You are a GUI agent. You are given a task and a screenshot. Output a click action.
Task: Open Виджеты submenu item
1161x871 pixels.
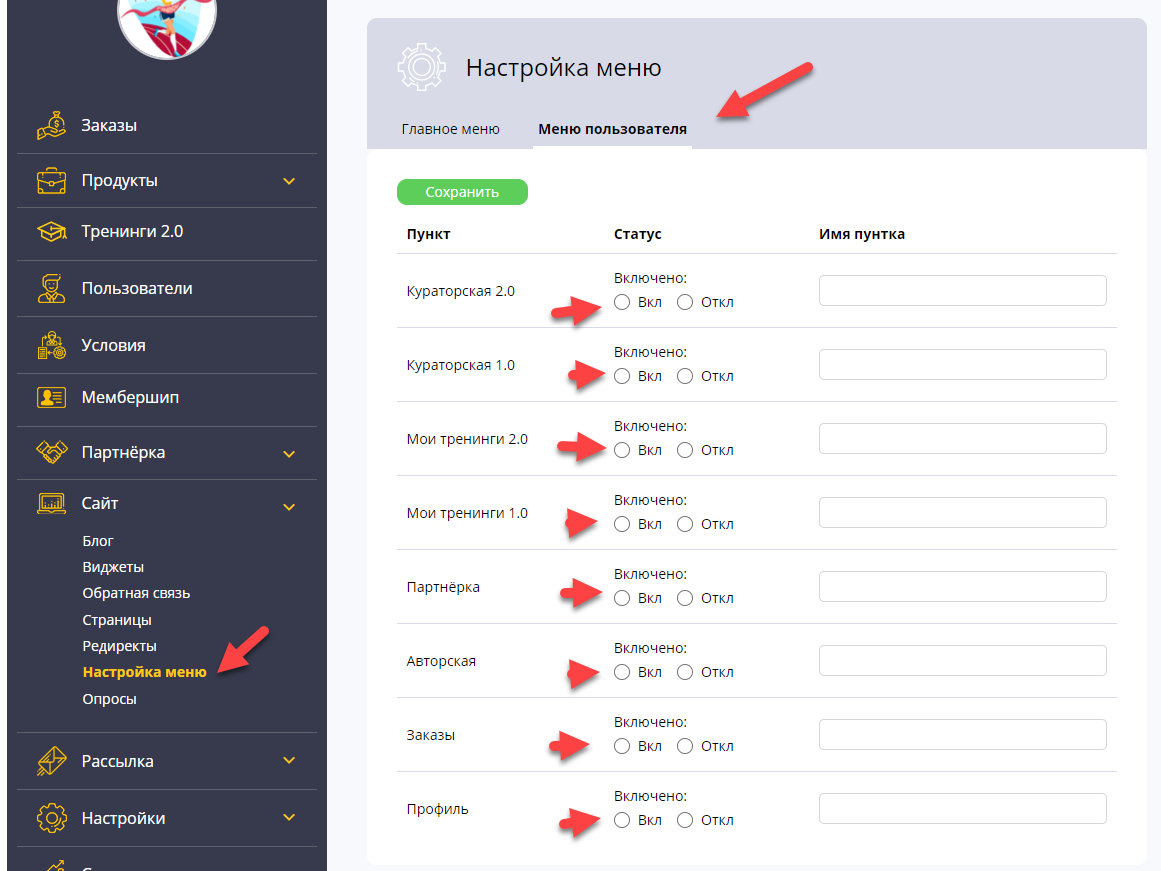[x=113, y=567]
